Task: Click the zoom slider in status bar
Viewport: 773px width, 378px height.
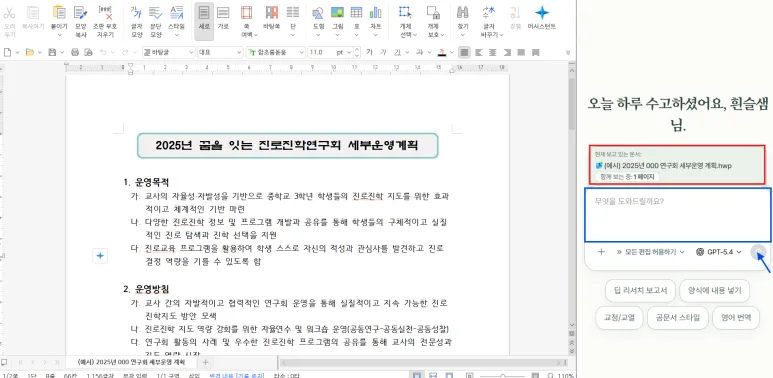Action: pyautogui.click(x=502, y=376)
